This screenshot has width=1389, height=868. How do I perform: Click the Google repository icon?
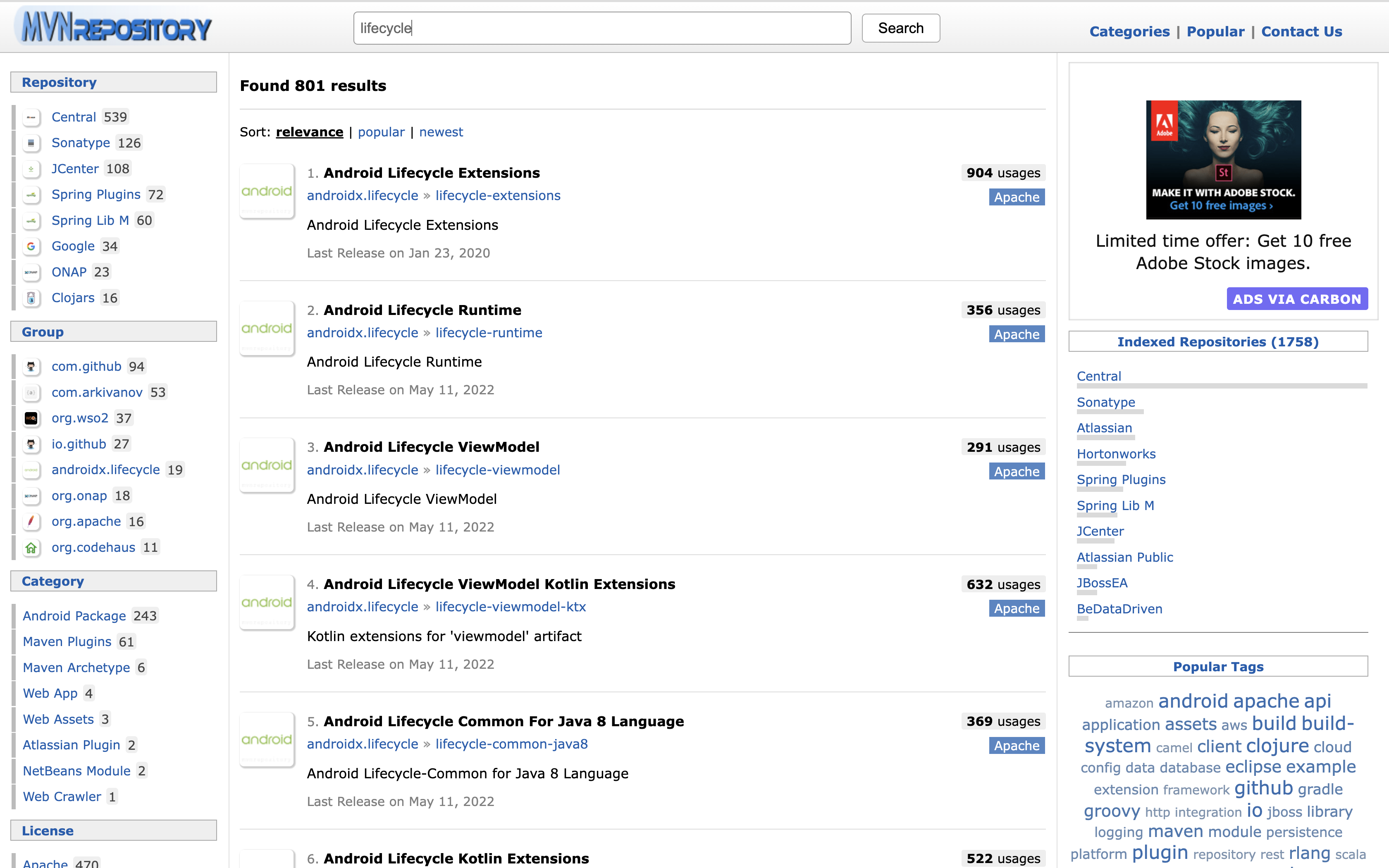[31, 245]
